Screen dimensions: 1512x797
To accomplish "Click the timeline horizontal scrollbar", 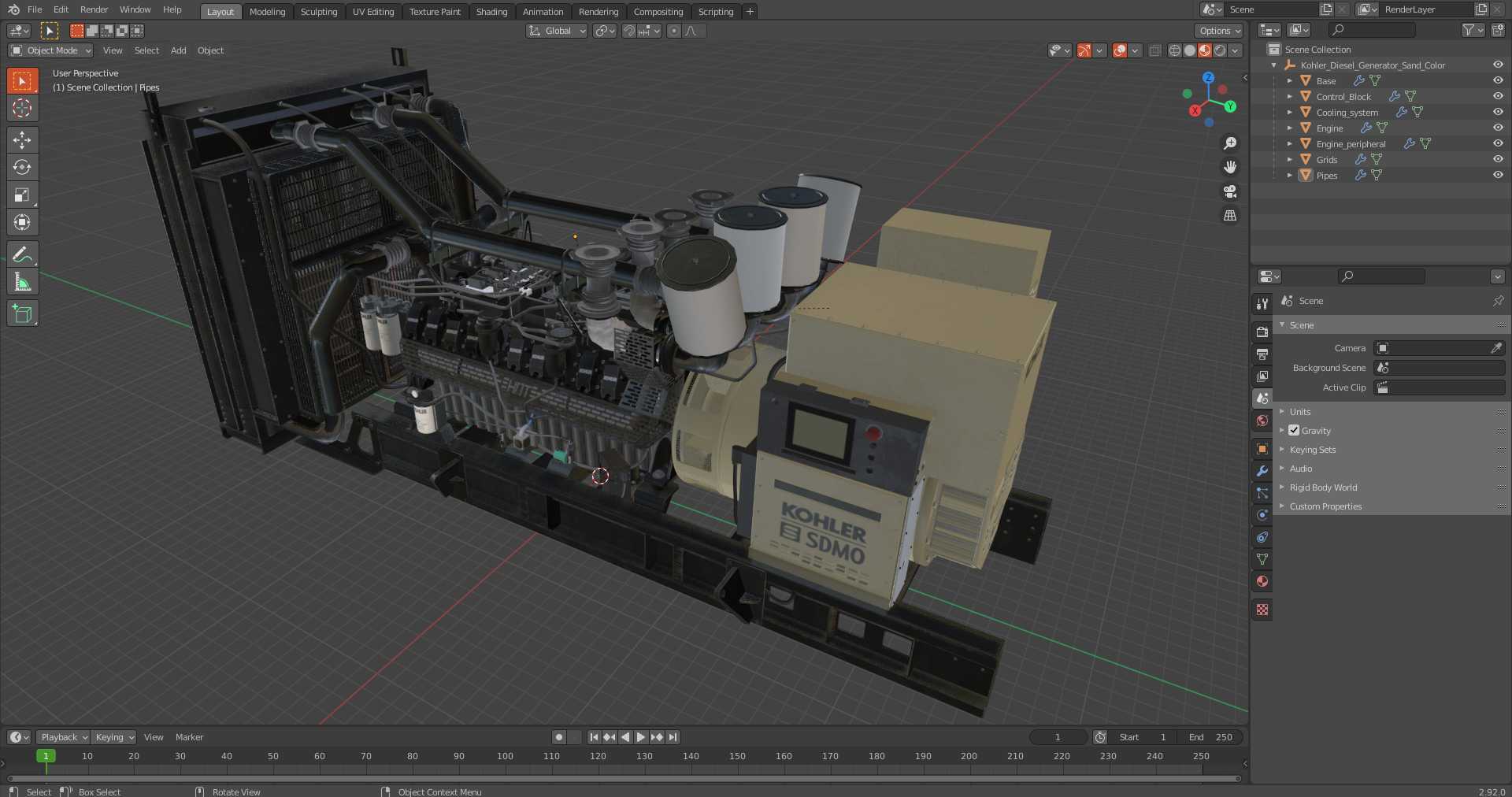I will (x=624, y=779).
